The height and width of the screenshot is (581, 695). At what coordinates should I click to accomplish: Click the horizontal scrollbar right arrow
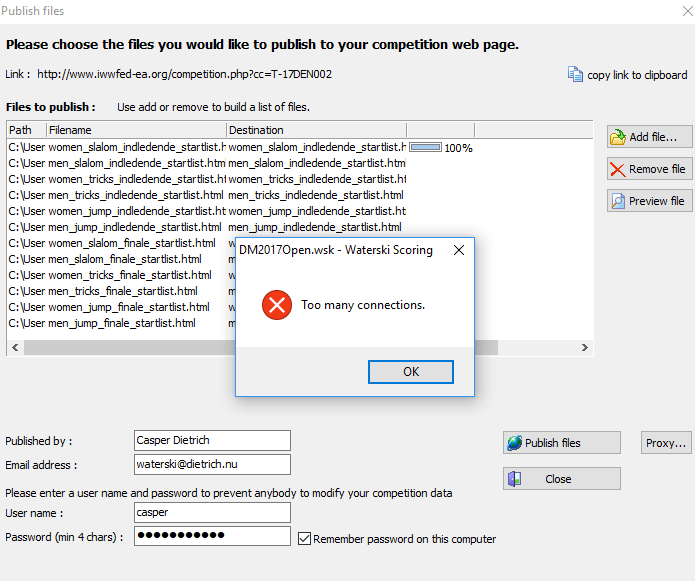(586, 348)
